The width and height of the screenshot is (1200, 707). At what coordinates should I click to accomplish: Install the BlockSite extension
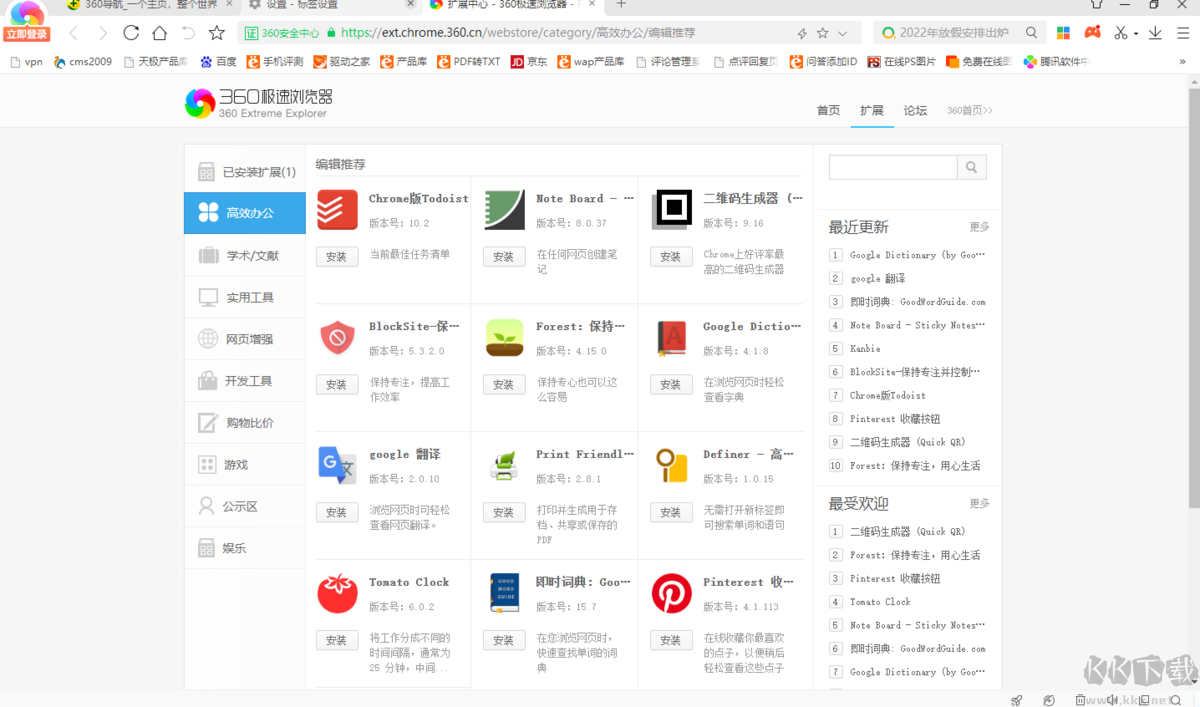(x=337, y=385)
